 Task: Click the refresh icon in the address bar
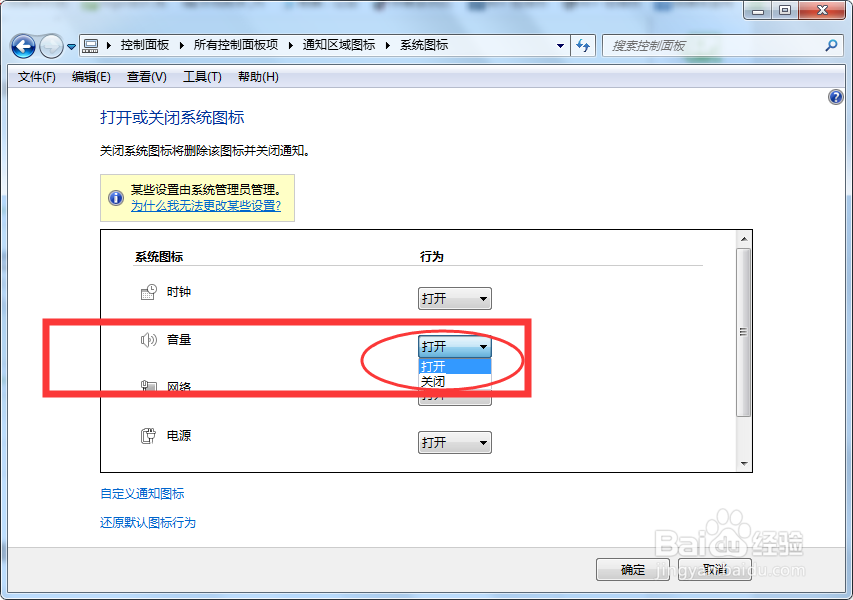click(583, 46)
